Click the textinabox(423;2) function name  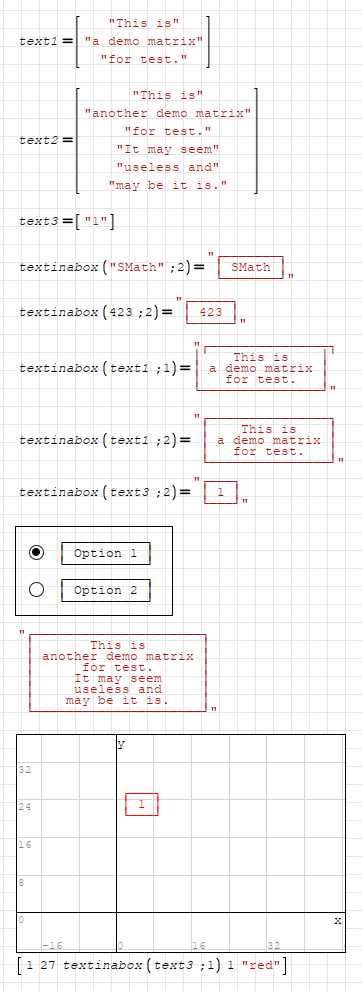coord(58,312)
